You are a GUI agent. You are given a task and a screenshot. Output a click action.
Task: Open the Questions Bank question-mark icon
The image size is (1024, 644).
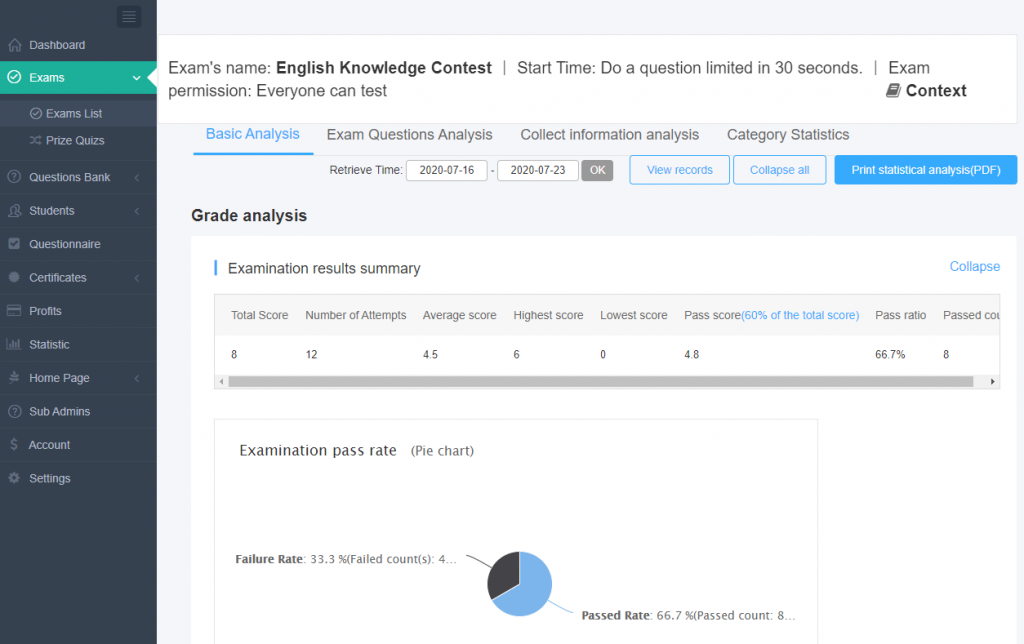click(14, 178)
